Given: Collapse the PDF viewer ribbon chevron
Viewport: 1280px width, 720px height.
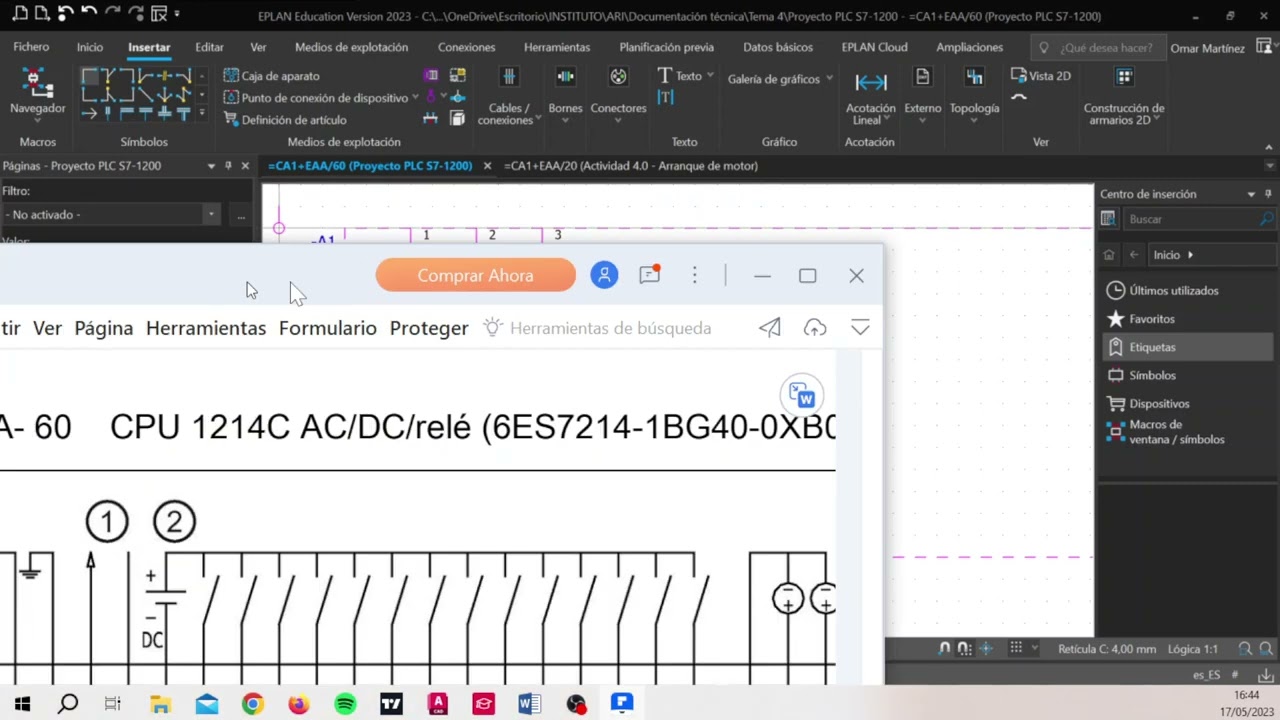Looking at the screenshot, I should click(860, 328).
